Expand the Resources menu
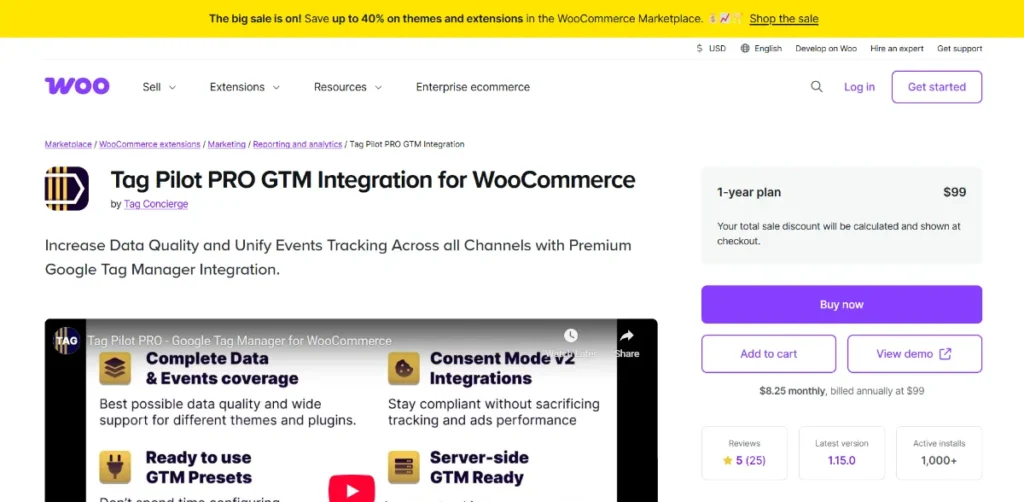The image size is (1024, 502). pos(348,87)
